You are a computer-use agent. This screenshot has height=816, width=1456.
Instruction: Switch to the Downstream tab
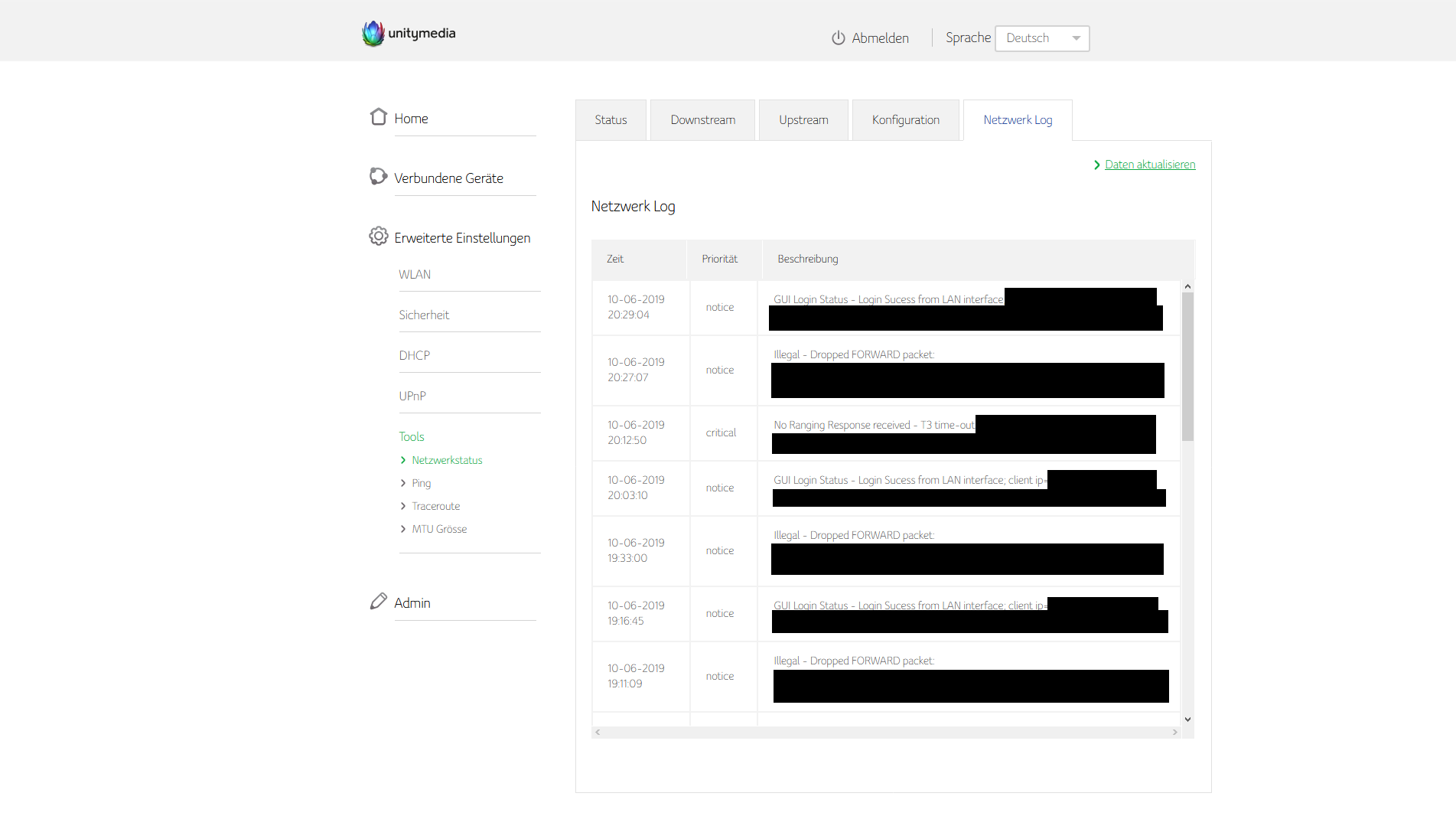[702, 120]
